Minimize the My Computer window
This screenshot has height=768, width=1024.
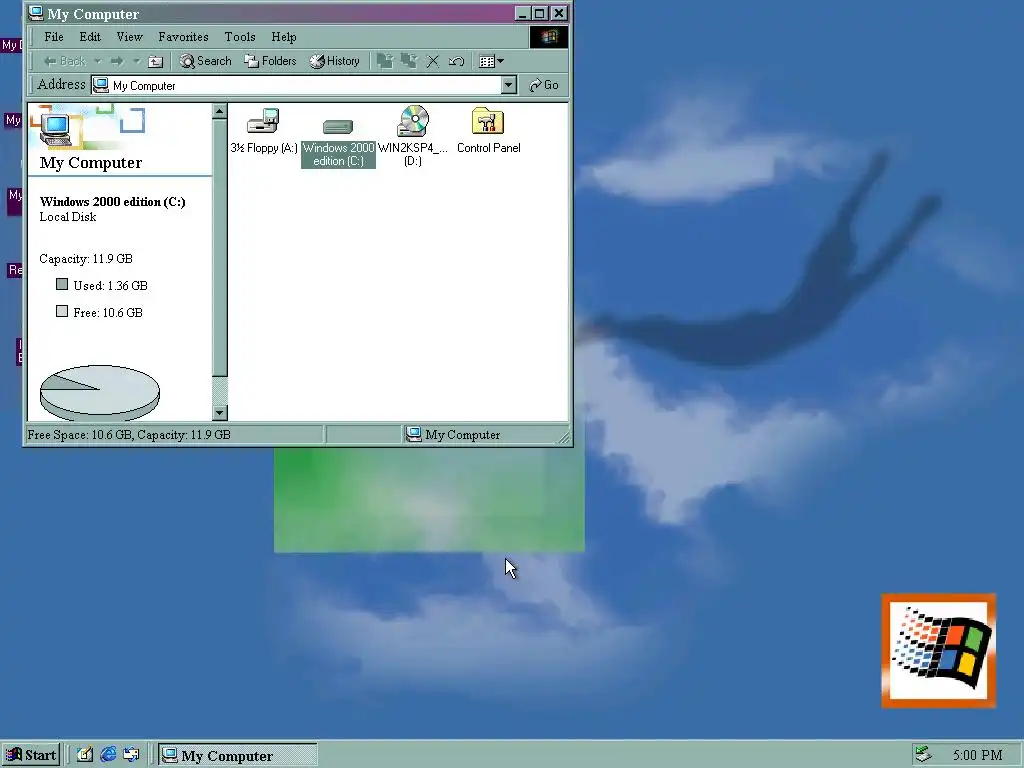coord(522,13)
